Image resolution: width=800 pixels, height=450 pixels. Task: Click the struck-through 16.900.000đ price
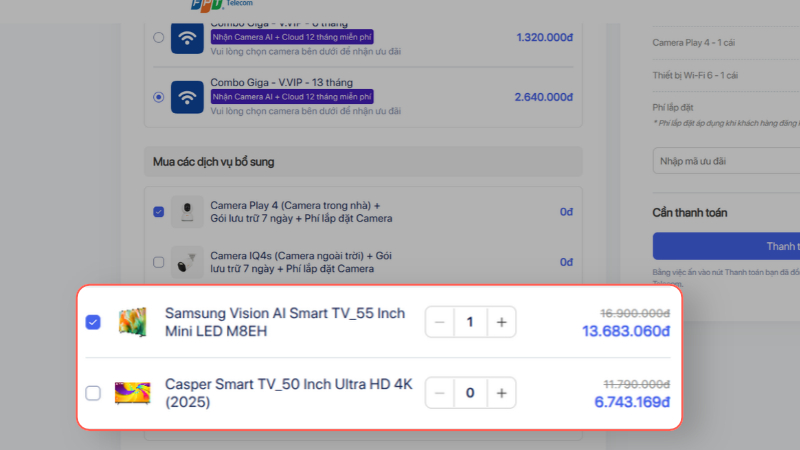point(635,313)
